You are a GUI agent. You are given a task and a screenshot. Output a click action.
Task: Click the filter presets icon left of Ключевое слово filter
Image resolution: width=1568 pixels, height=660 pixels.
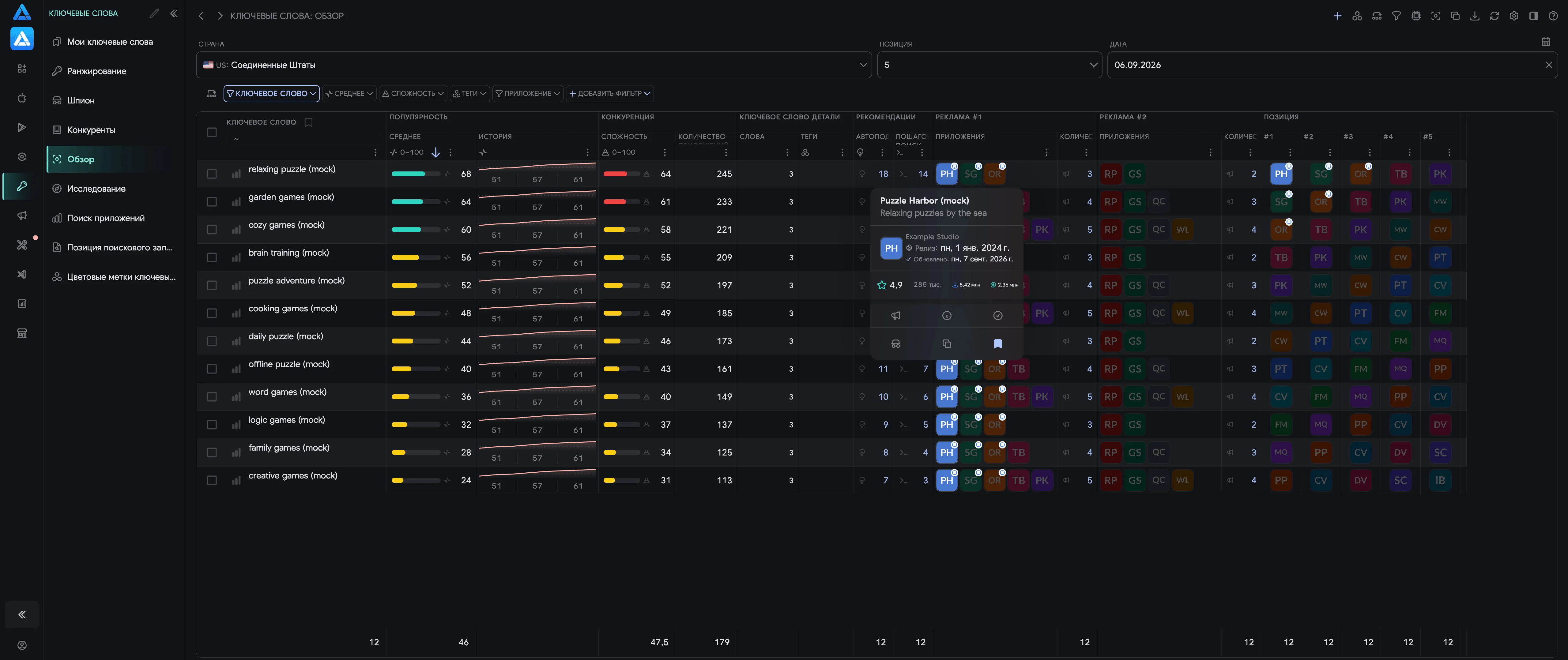coord(211,93)
